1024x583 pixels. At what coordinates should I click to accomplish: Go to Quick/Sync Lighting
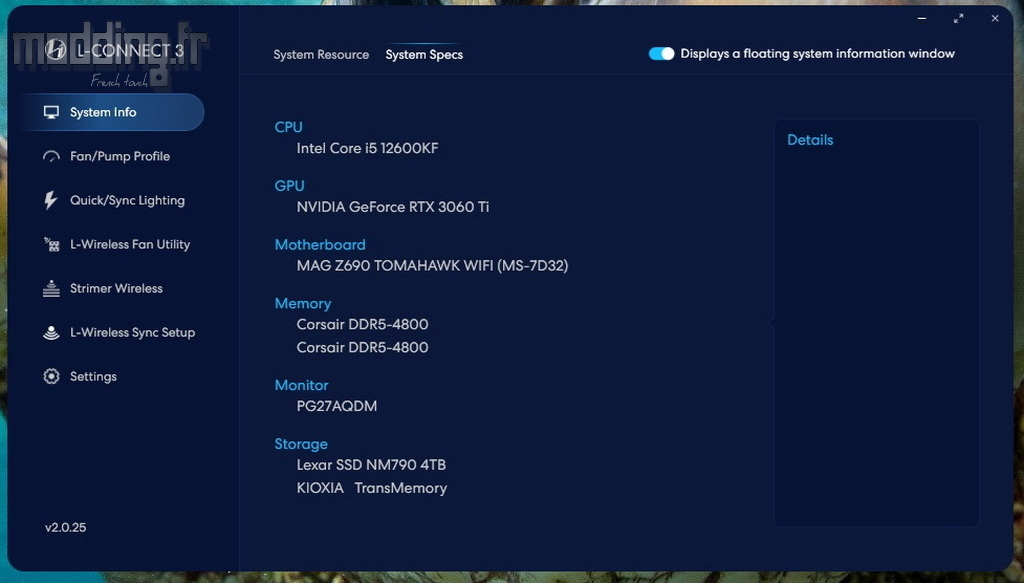(127, 200)
